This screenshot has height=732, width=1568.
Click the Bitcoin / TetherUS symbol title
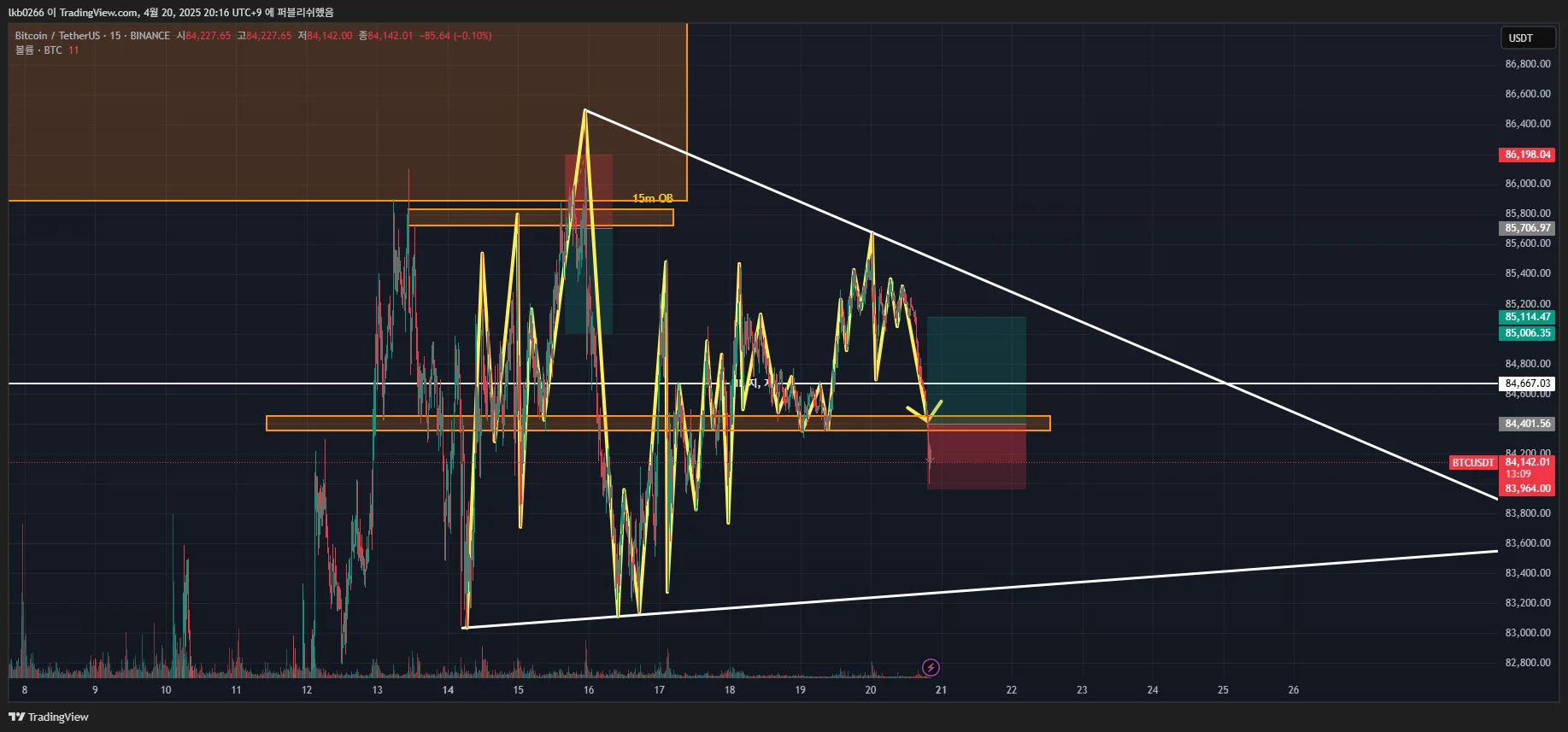(x=57, y=36)
